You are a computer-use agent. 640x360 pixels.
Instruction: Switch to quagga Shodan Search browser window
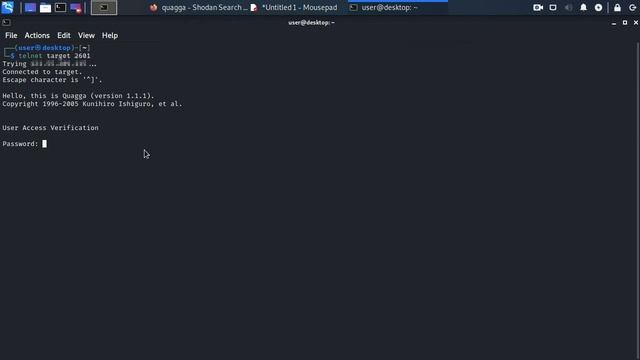[198, 7]
